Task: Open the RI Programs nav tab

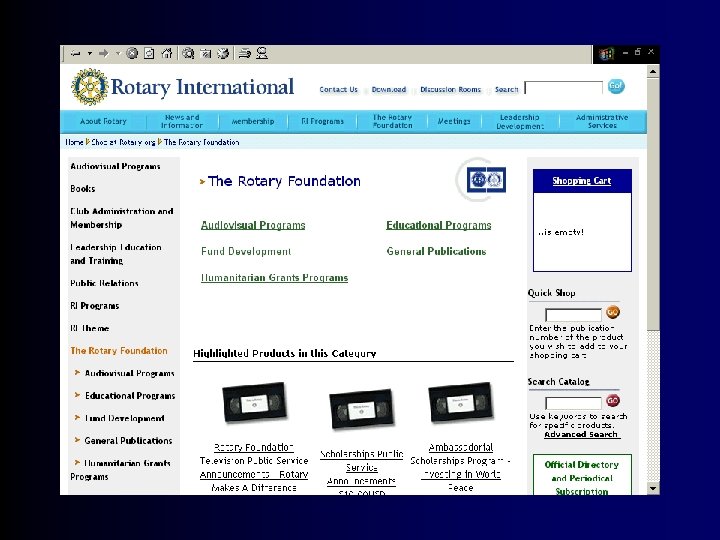Action: coord(322,121)
